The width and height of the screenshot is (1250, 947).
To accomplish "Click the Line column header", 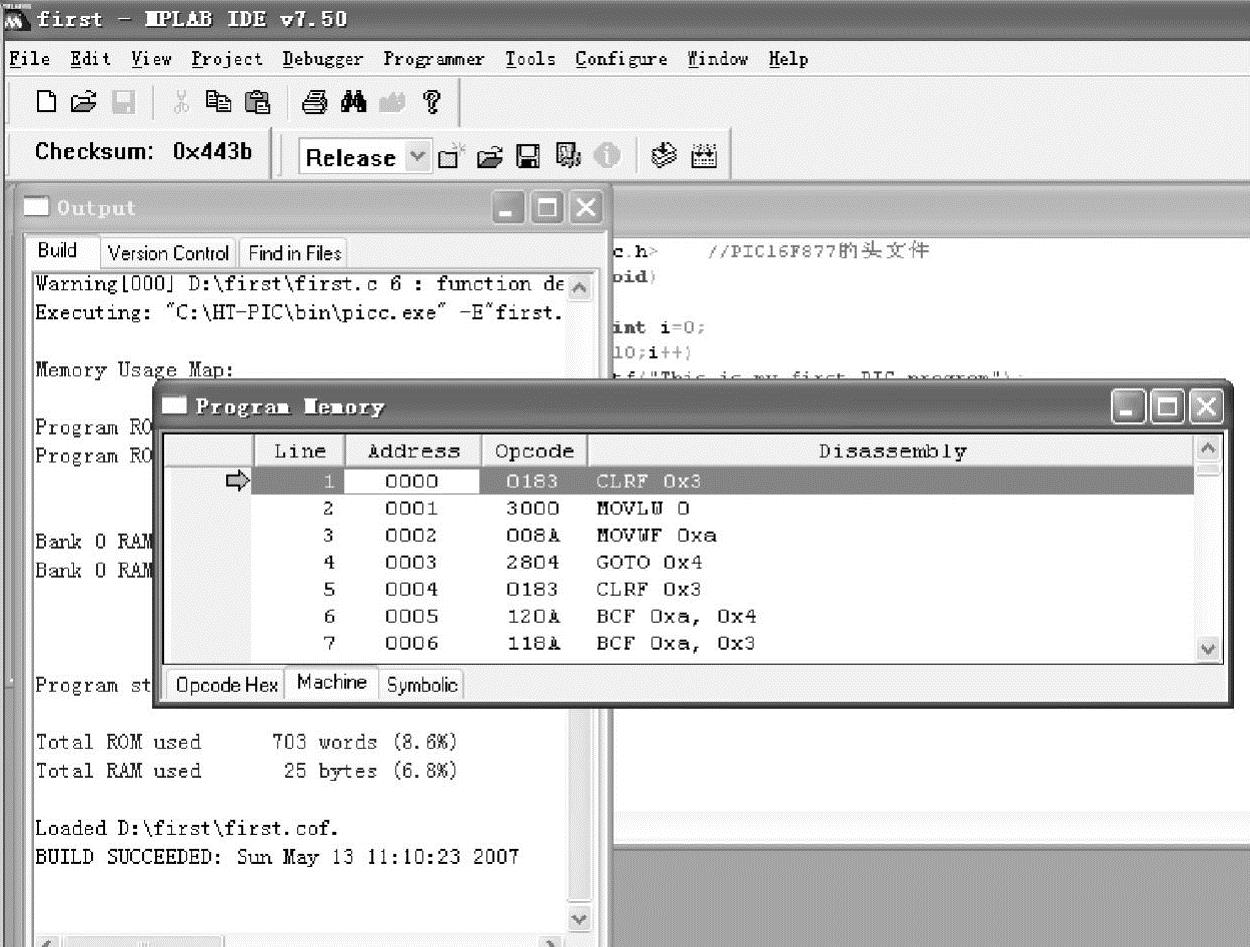I will coord(299,451).
